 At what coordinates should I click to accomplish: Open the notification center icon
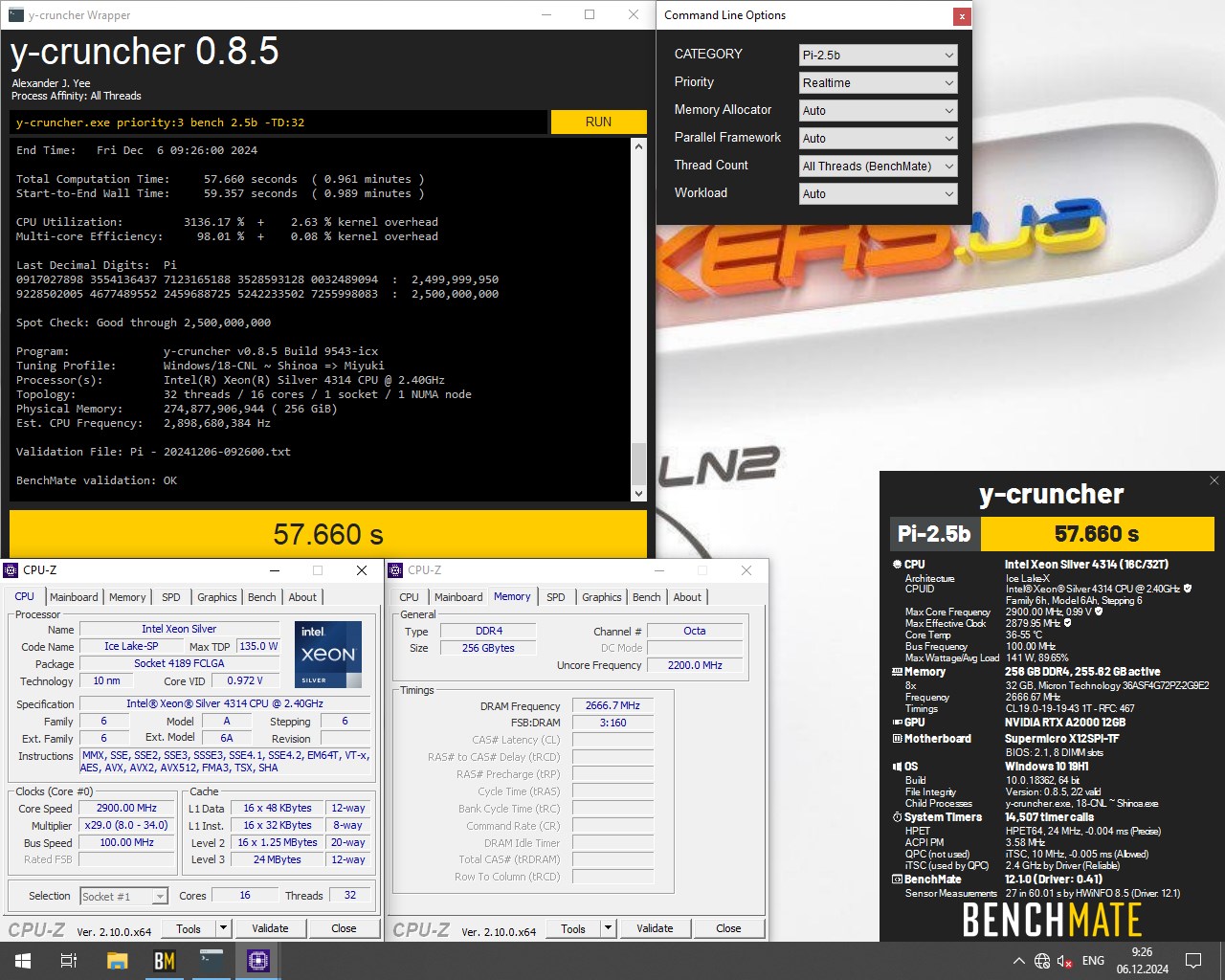(x=1193, y=961)
